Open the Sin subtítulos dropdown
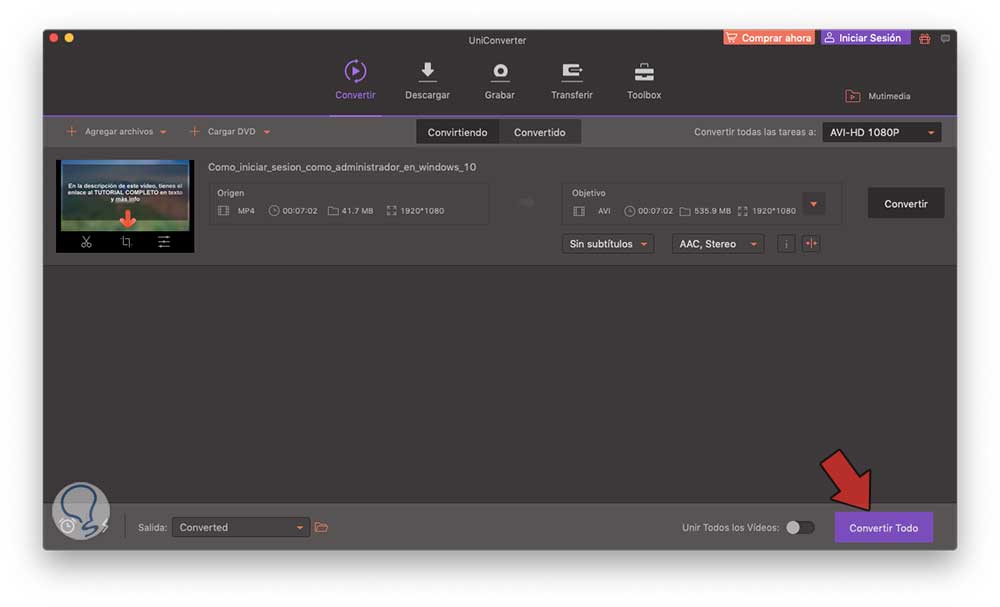 pos(608,244)
